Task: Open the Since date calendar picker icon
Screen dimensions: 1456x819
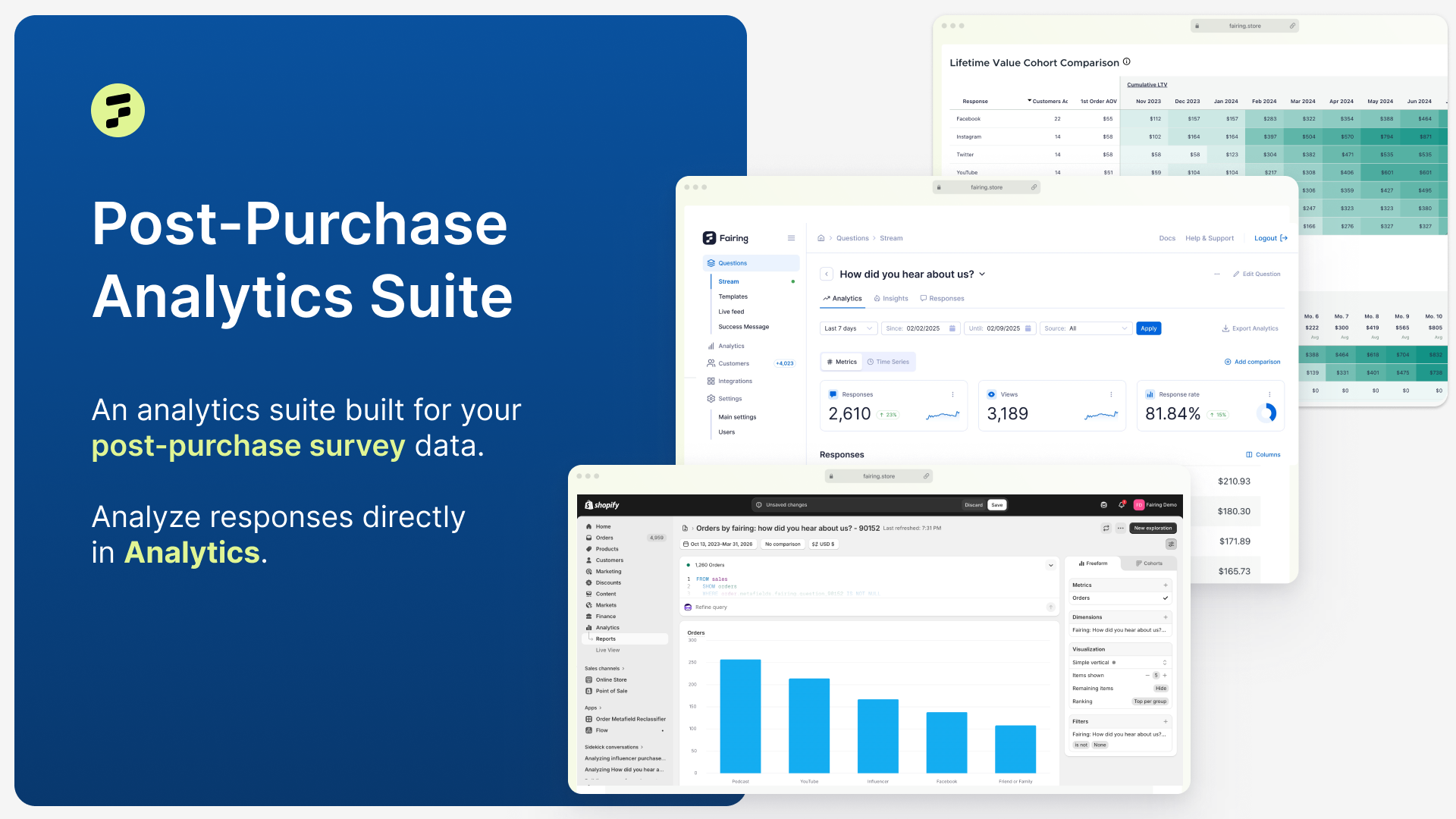Action: point(952,328)
